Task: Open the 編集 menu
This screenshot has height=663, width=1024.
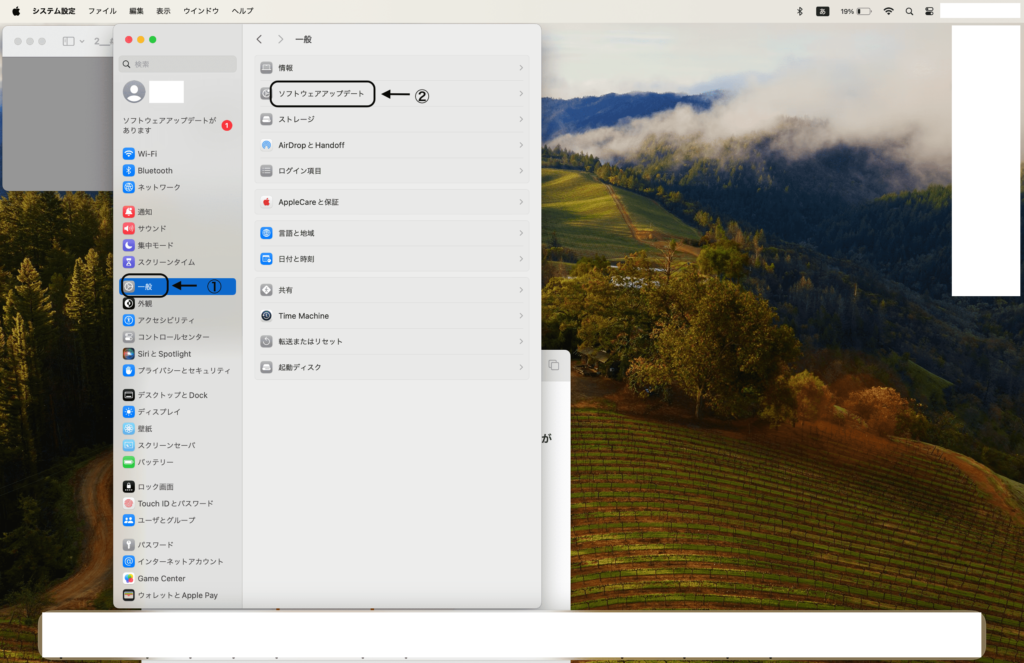Action: coord(136,11)
